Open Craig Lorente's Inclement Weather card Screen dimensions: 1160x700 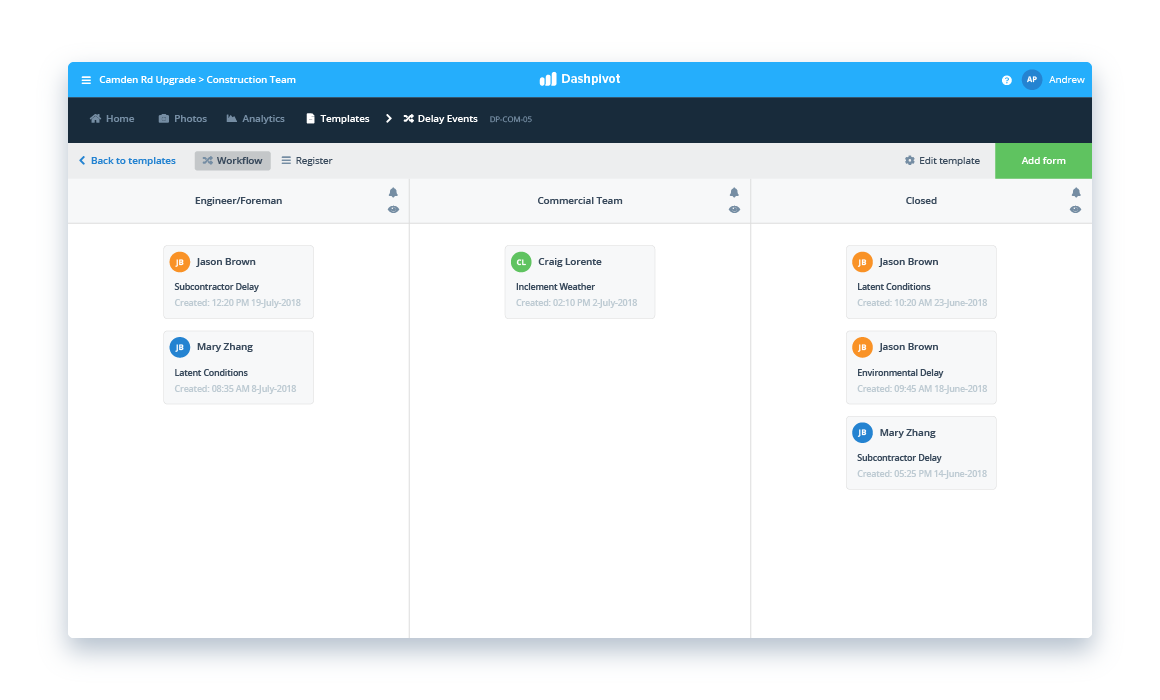[579, 282]
